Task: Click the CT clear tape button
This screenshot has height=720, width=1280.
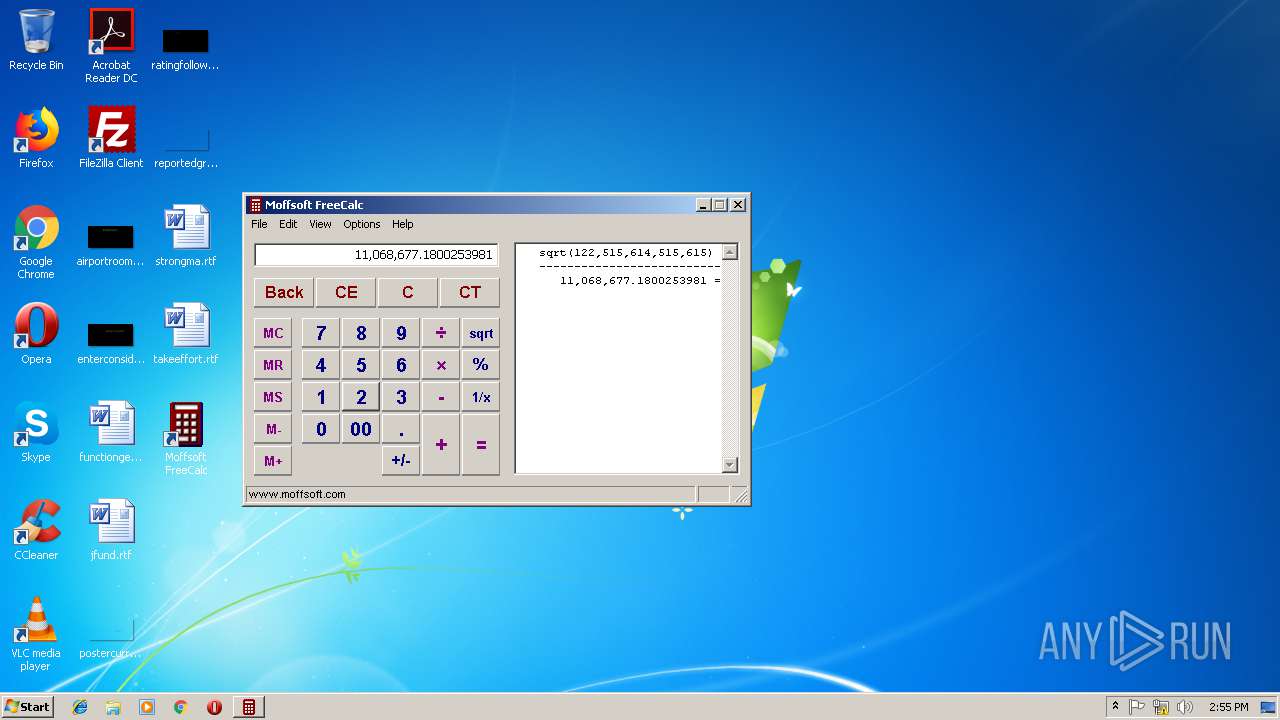Action: [x=470, y=292]
